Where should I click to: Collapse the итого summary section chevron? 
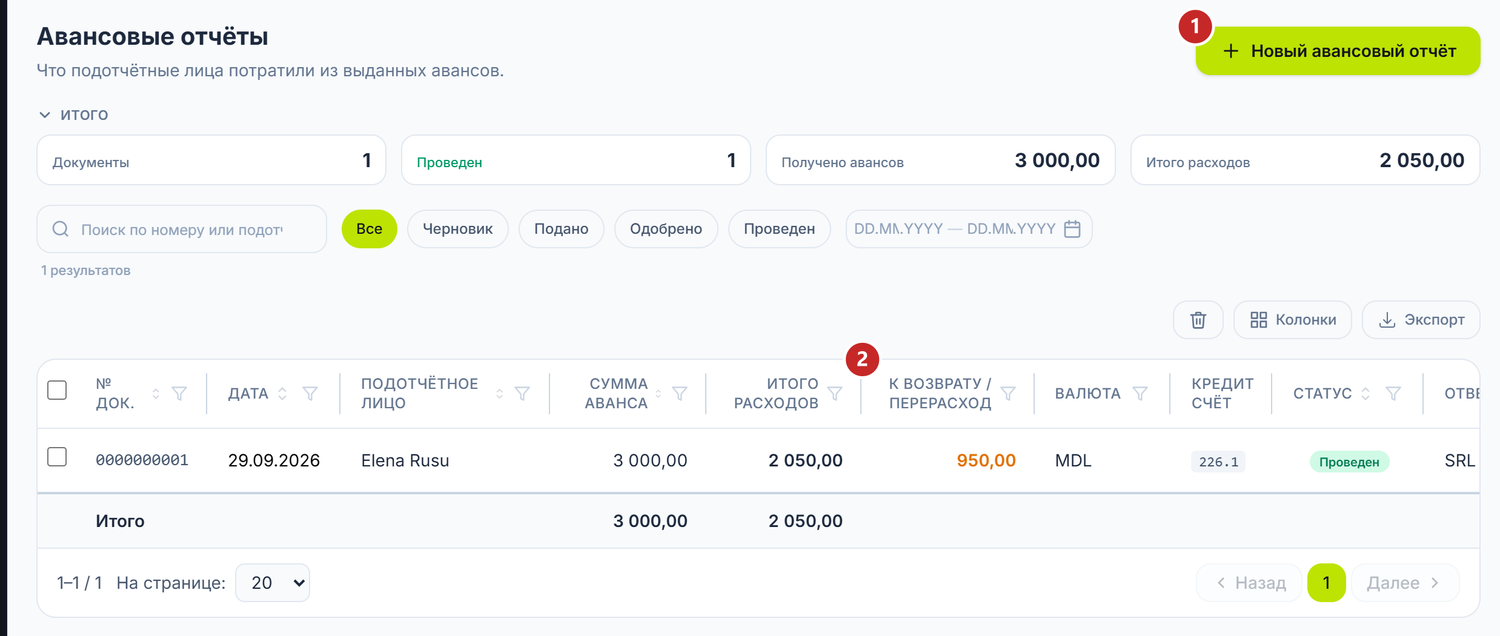pos(44,115)
